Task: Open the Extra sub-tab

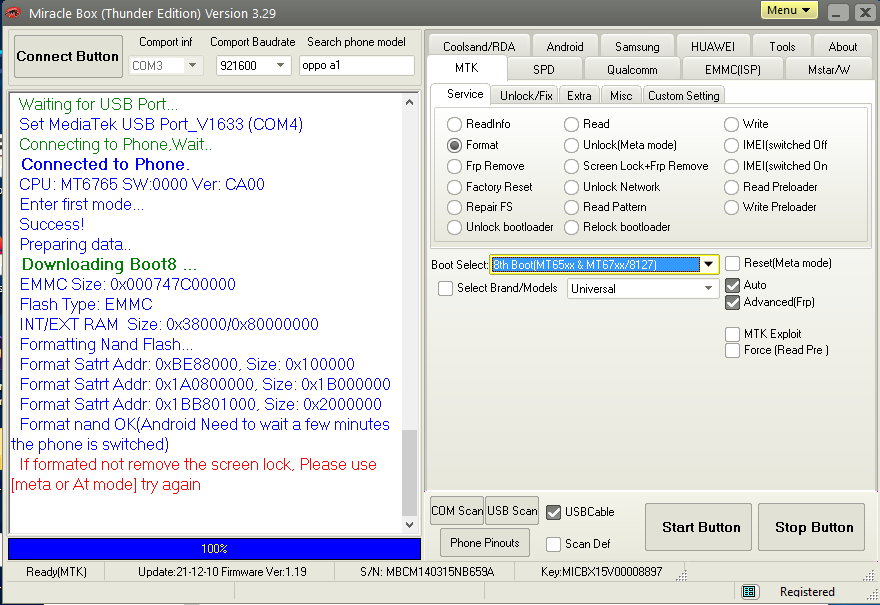Action: point(579,95)
